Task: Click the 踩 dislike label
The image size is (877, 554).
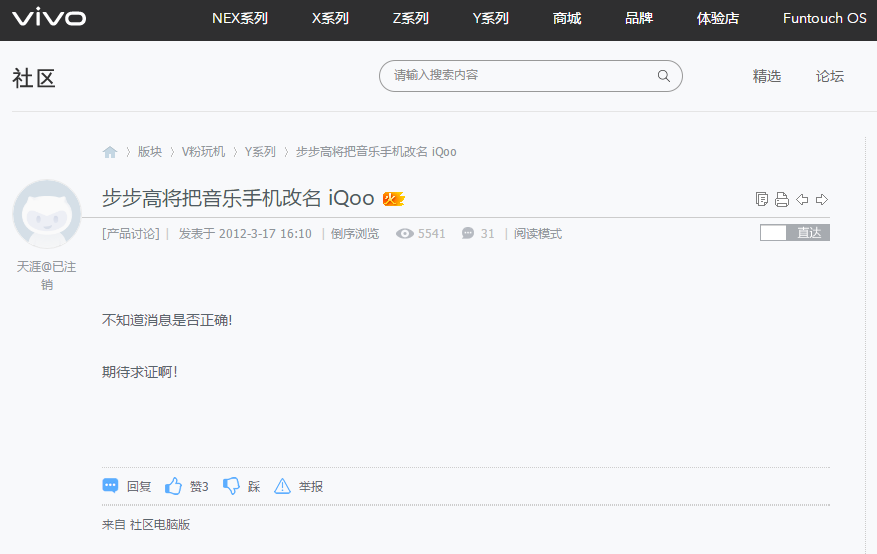Action: click(254, 486)
